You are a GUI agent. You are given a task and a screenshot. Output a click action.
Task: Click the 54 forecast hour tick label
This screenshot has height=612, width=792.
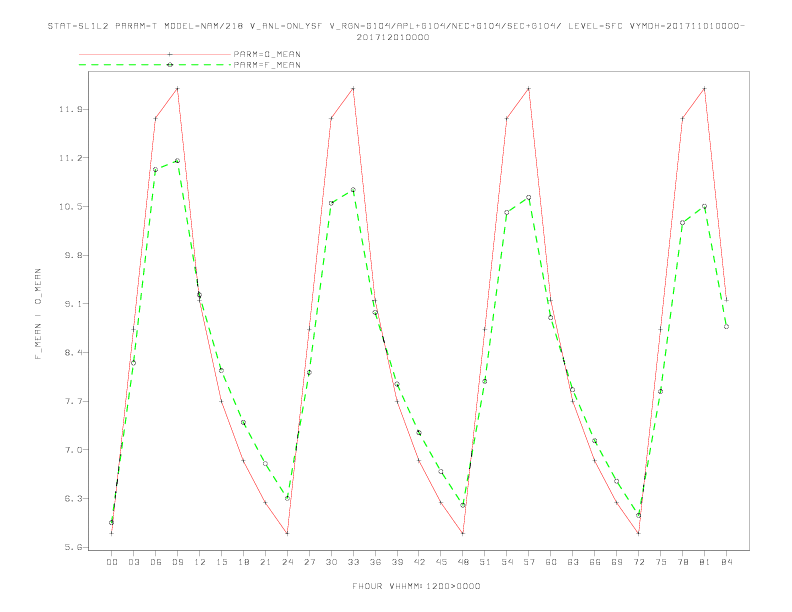[x=507, y=562]
